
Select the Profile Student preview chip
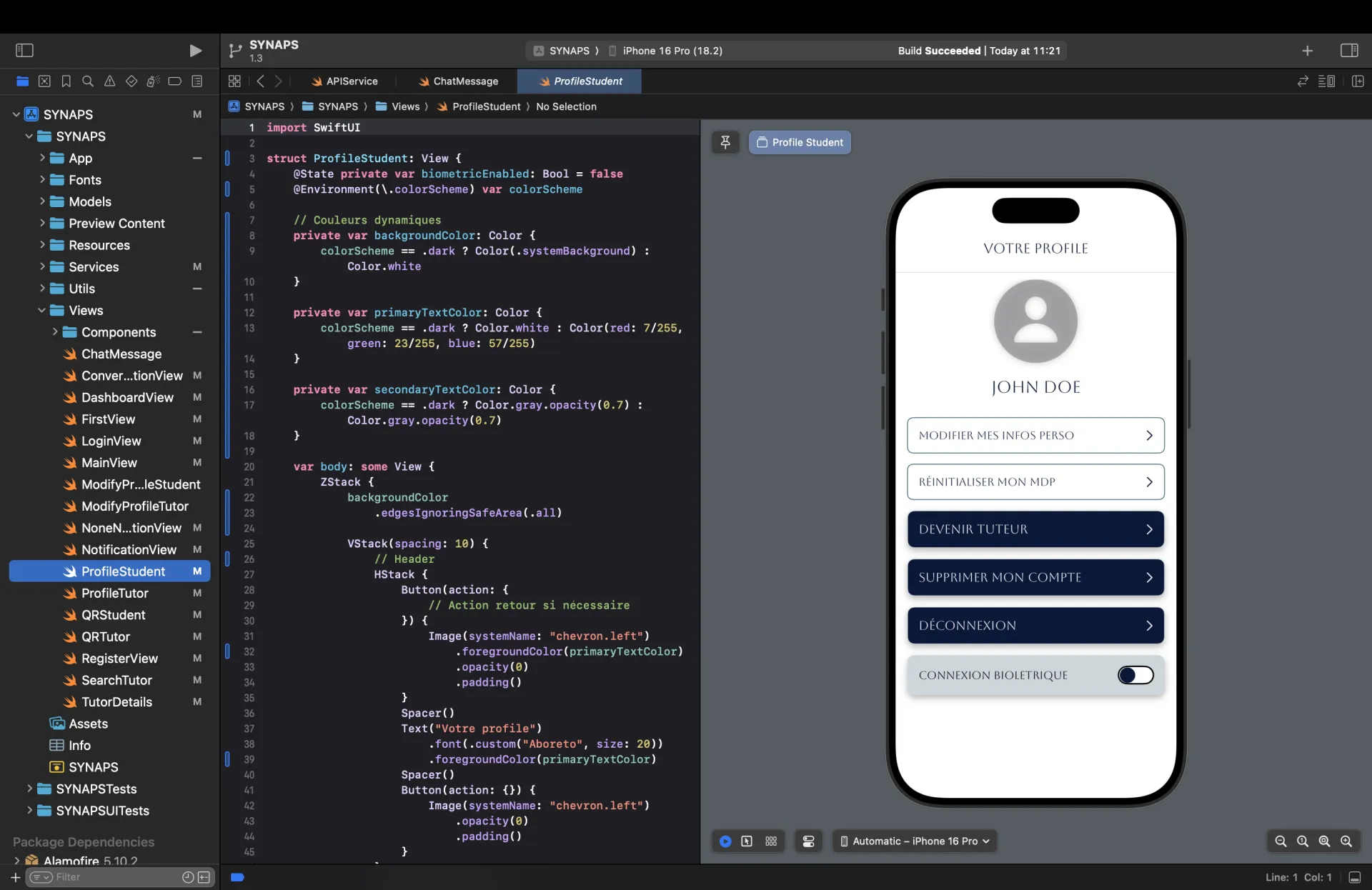coord(800,142)
